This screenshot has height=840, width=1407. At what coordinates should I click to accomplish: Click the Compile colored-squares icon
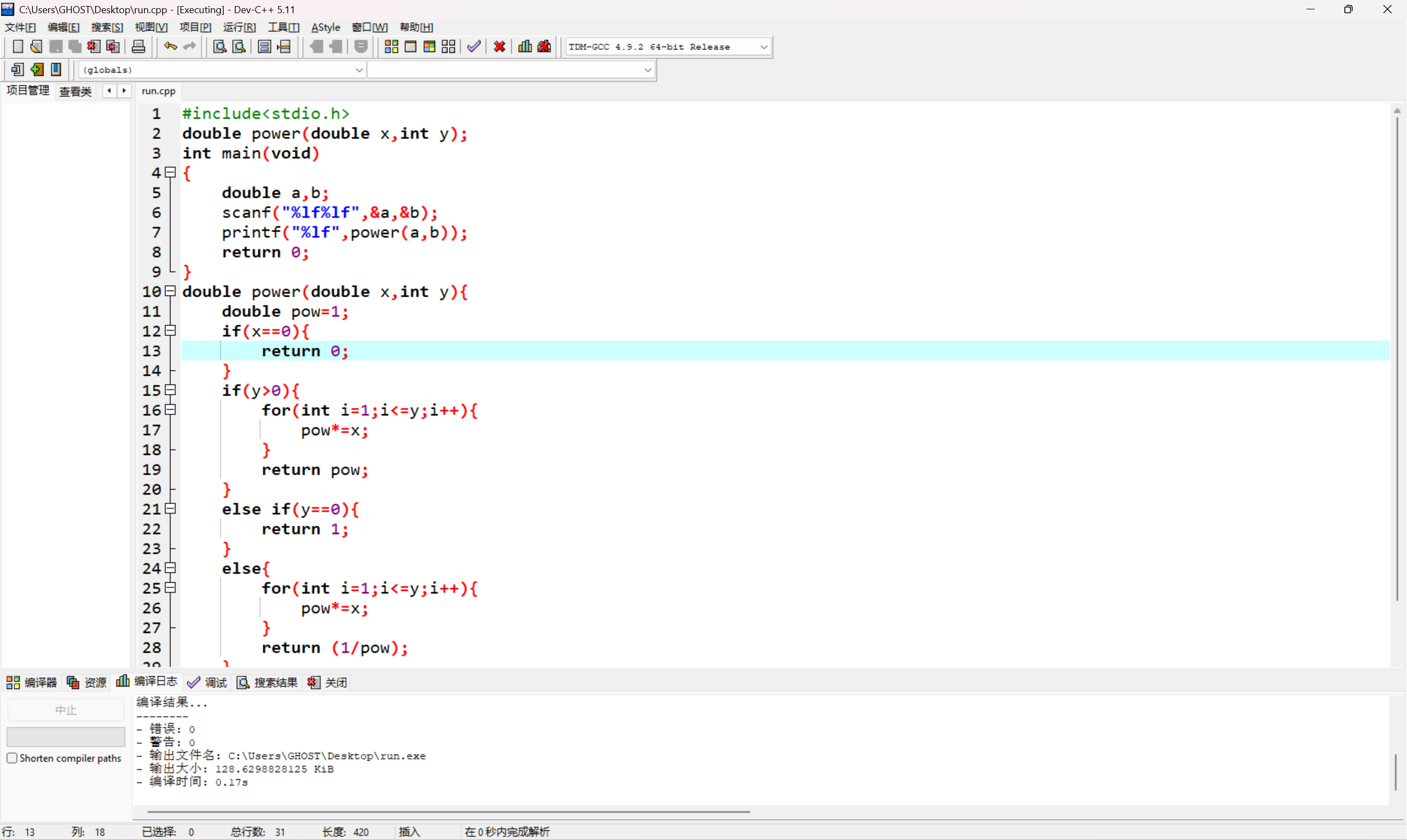(391, 47)
